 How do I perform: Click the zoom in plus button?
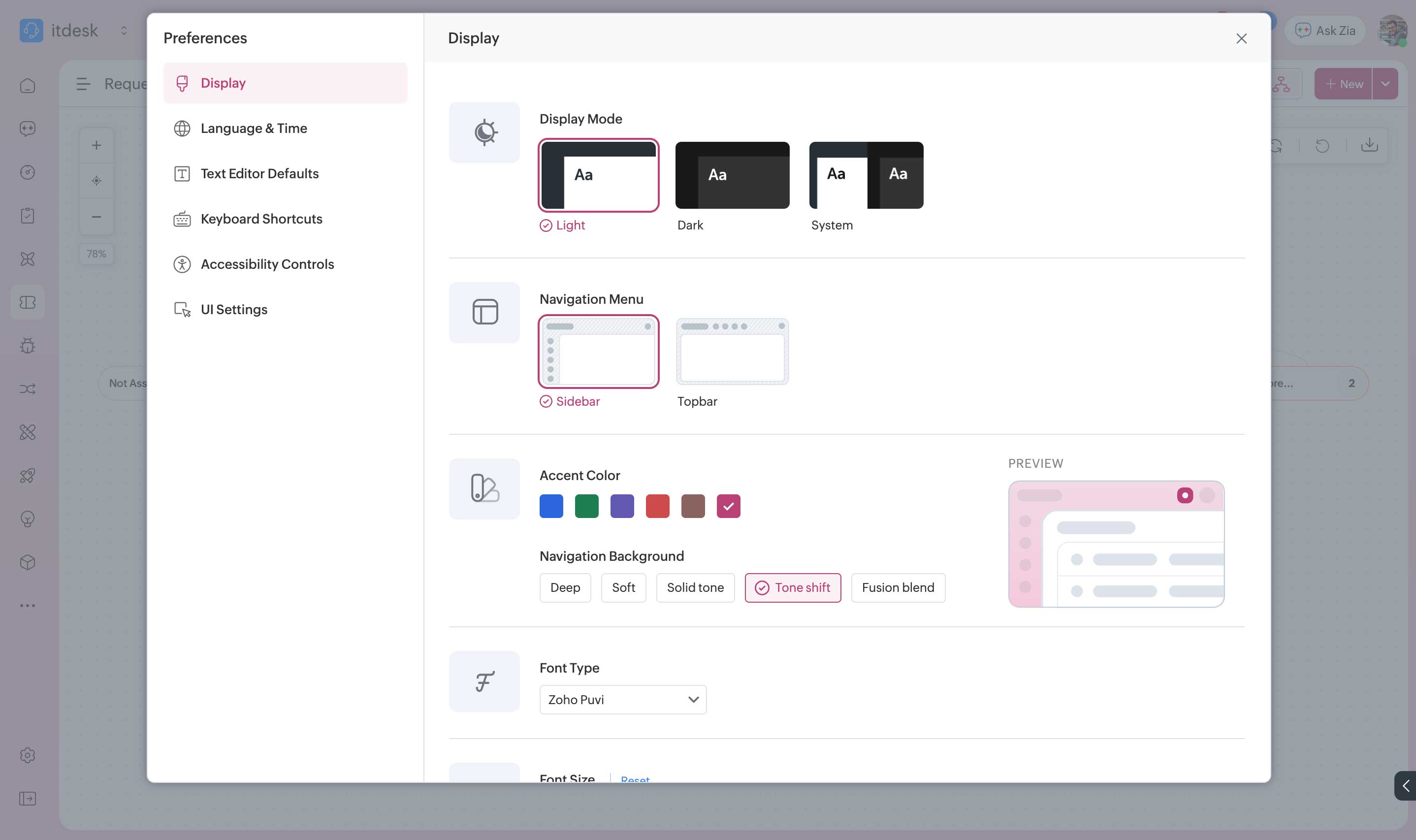[x=96, y=145]
